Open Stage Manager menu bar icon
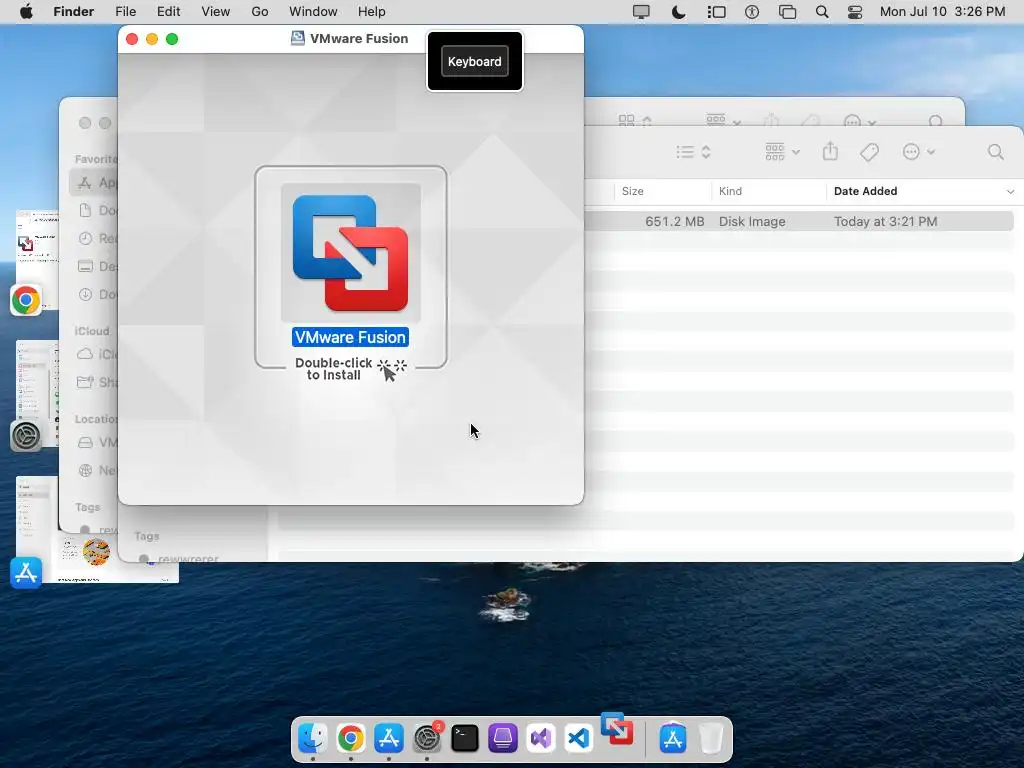Screen dimensions: 1024x768 716,12
